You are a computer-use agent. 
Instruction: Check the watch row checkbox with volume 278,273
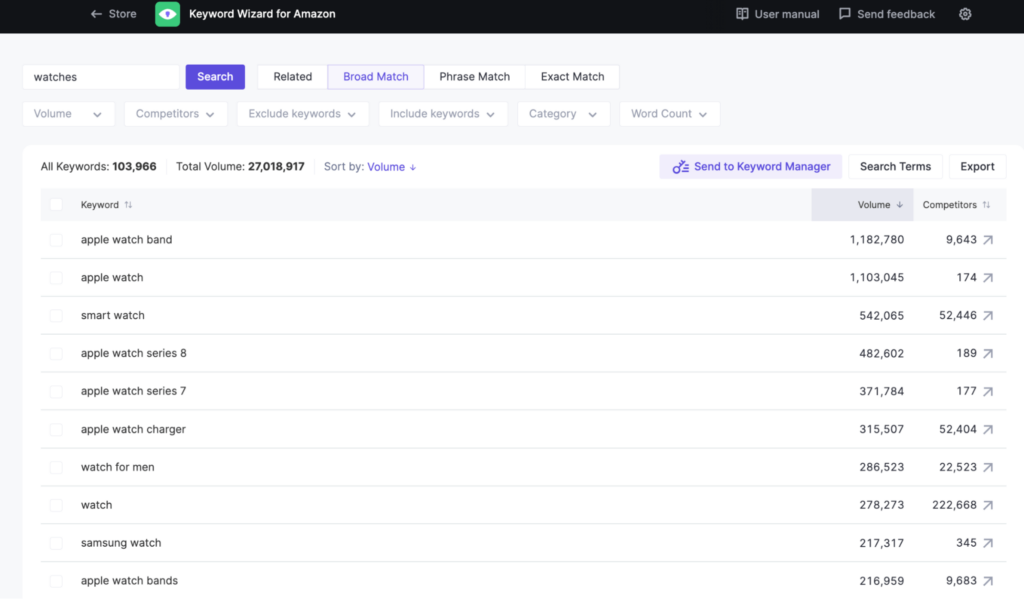coord(56,505)
